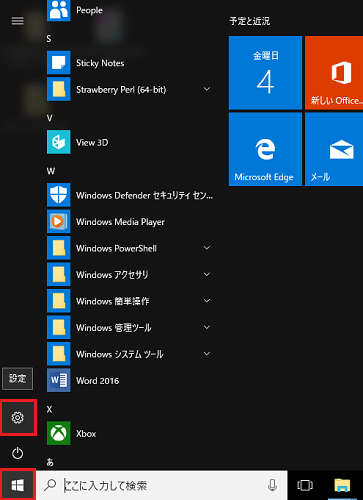Viewport: 363px width, 500px height.
Task: Click the Windows 管理ツール folder icon
Action: pos(59,327)
